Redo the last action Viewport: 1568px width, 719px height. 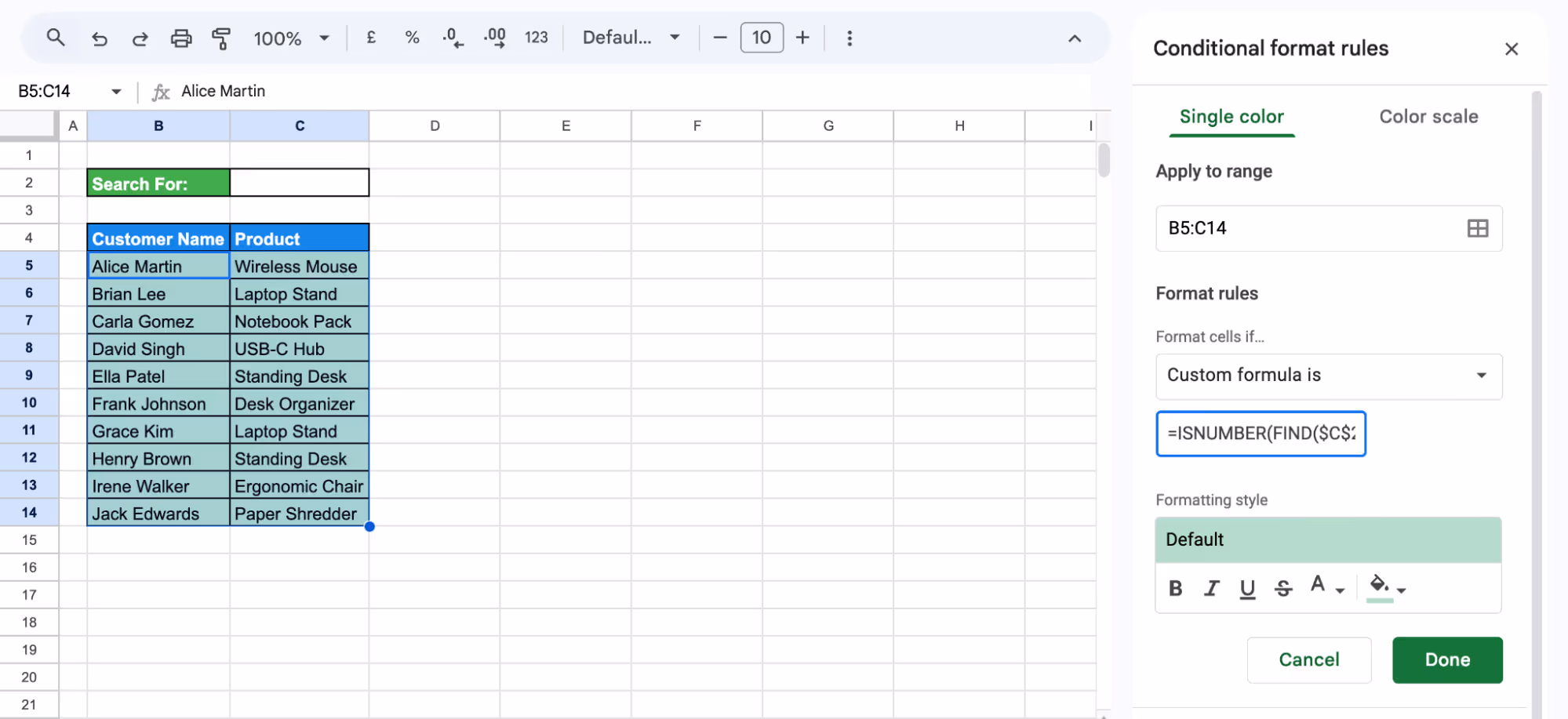coord(140,37)
